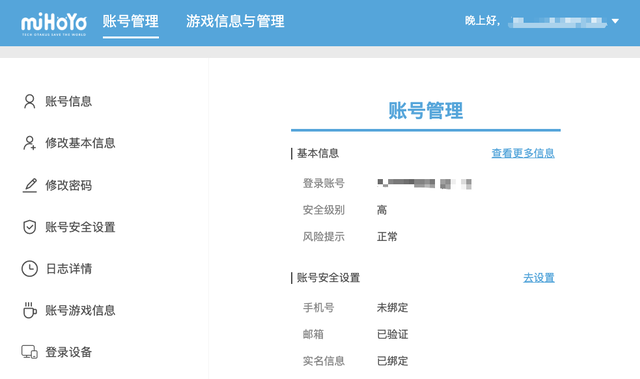Click the blurred login account value
The width and height of the screenshot is (640, 379).
[x=424, y=184]
